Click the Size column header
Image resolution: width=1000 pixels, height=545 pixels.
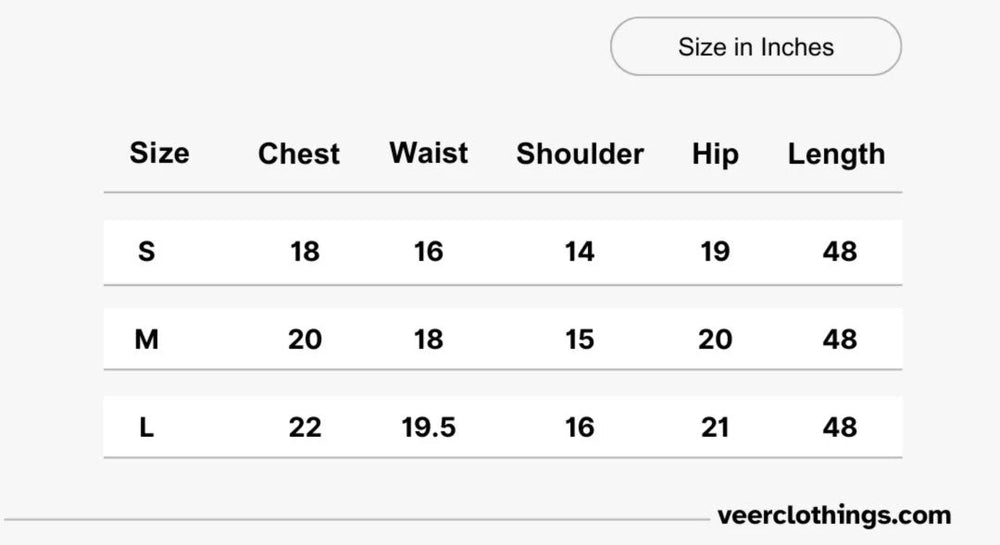click(x=159, y=153)
